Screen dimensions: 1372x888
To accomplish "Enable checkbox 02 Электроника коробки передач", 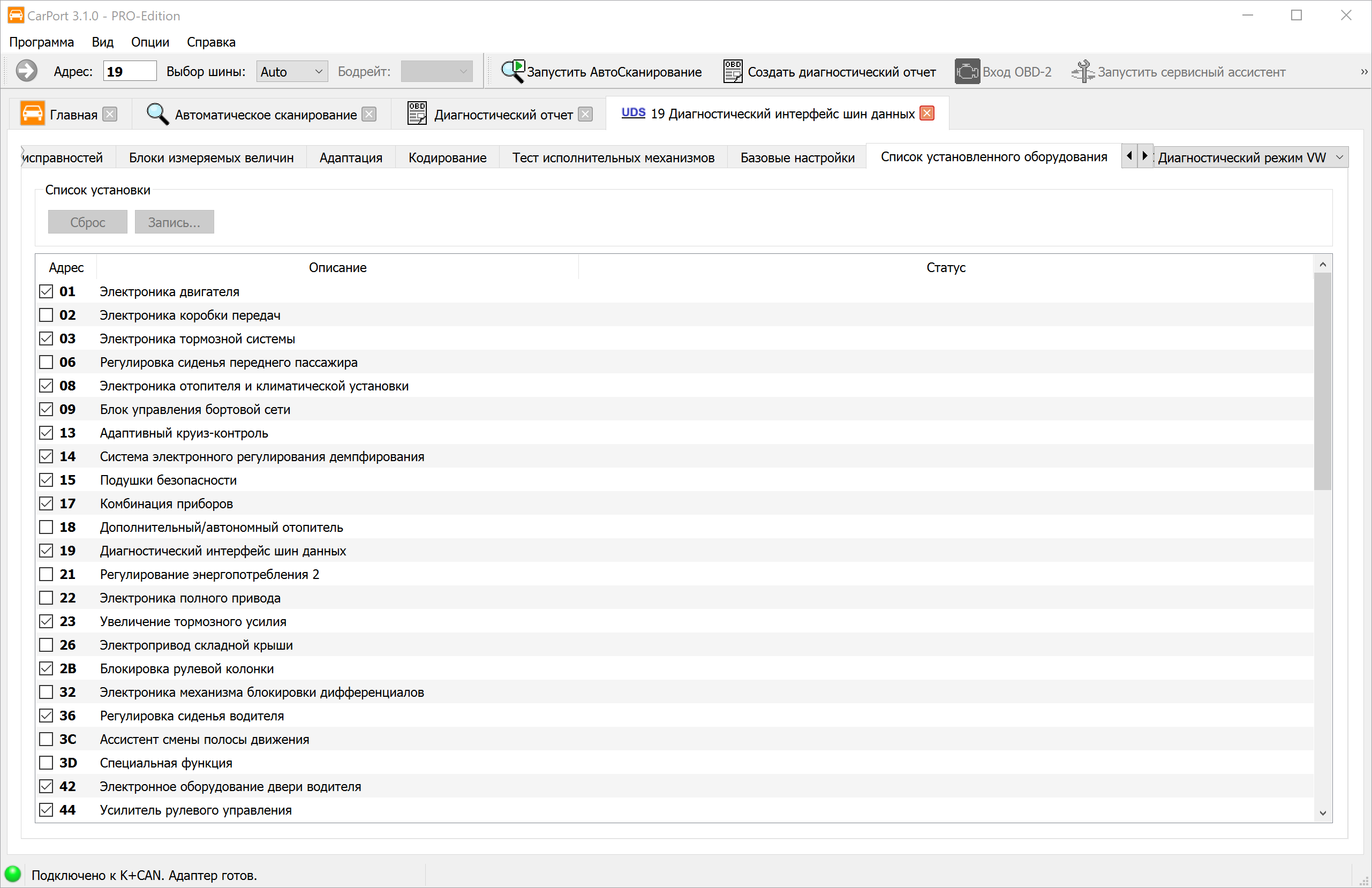I will (46, 315).
